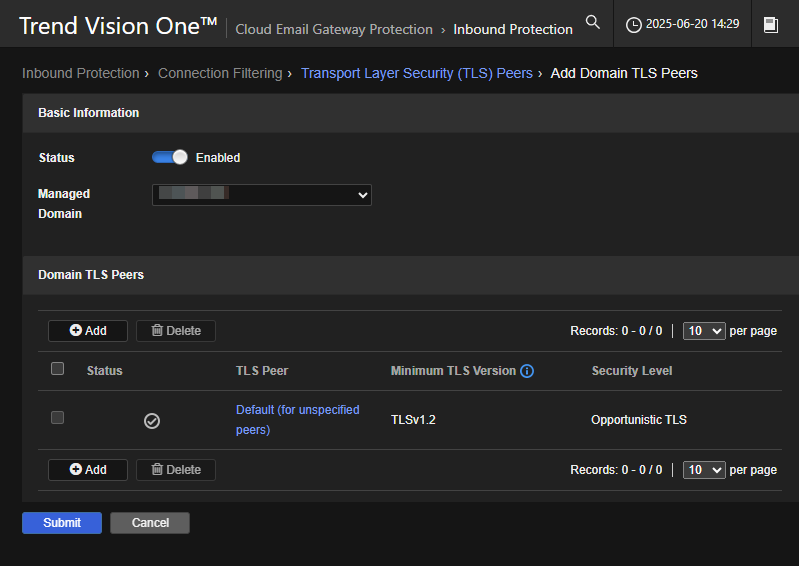Click the bottom Add button below the table

click(x=88, y=470)
